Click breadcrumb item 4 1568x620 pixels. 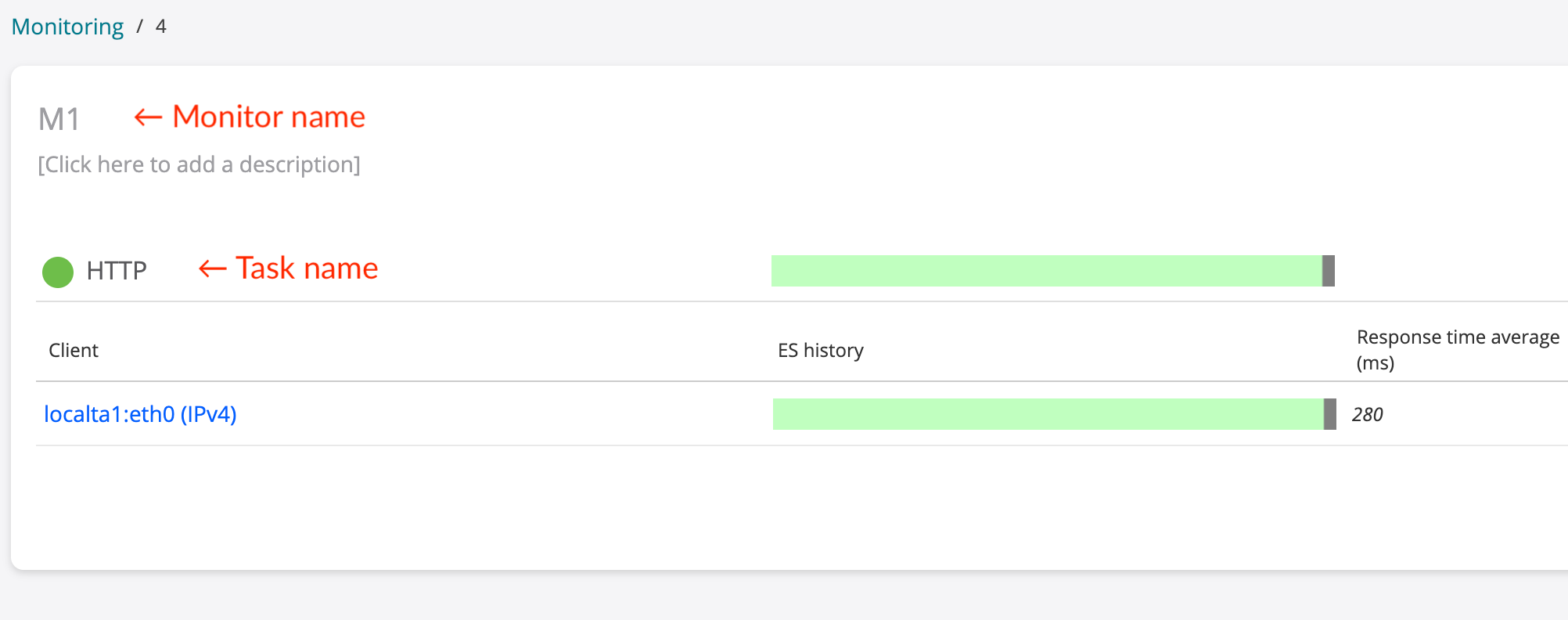pyautogui.click(x=161, y=27)
